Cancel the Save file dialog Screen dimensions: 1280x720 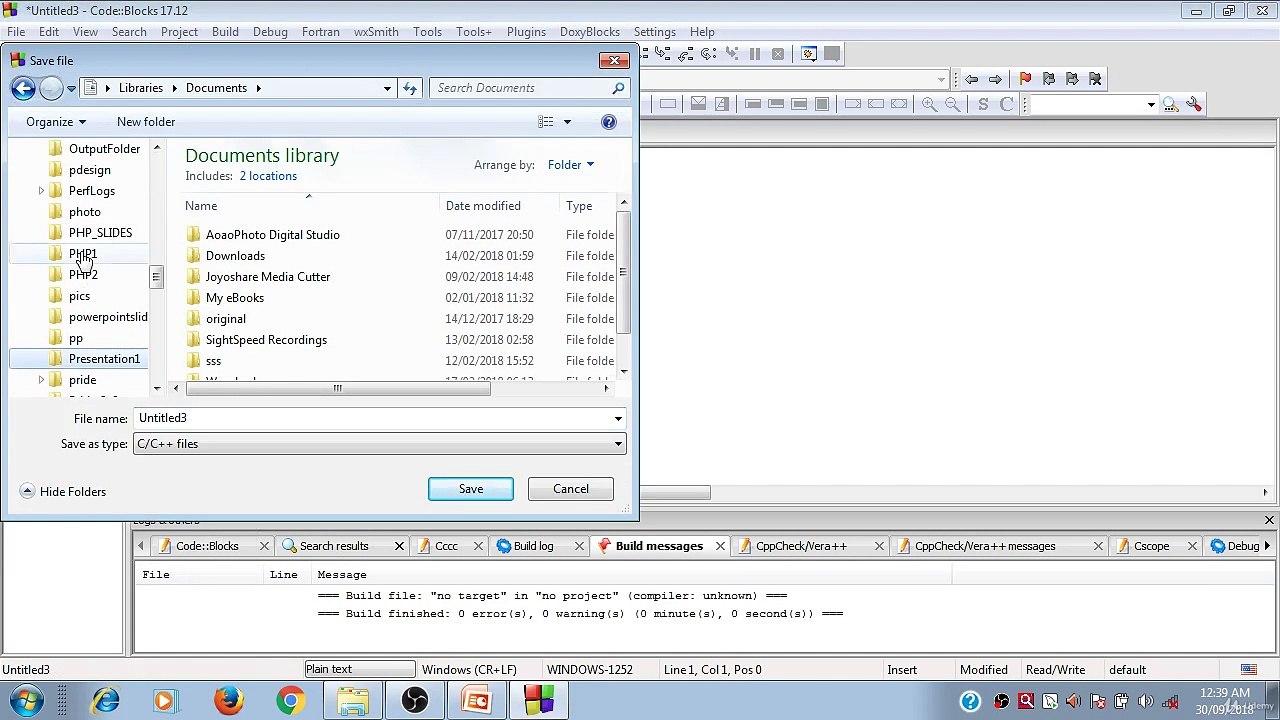(571, 489)
